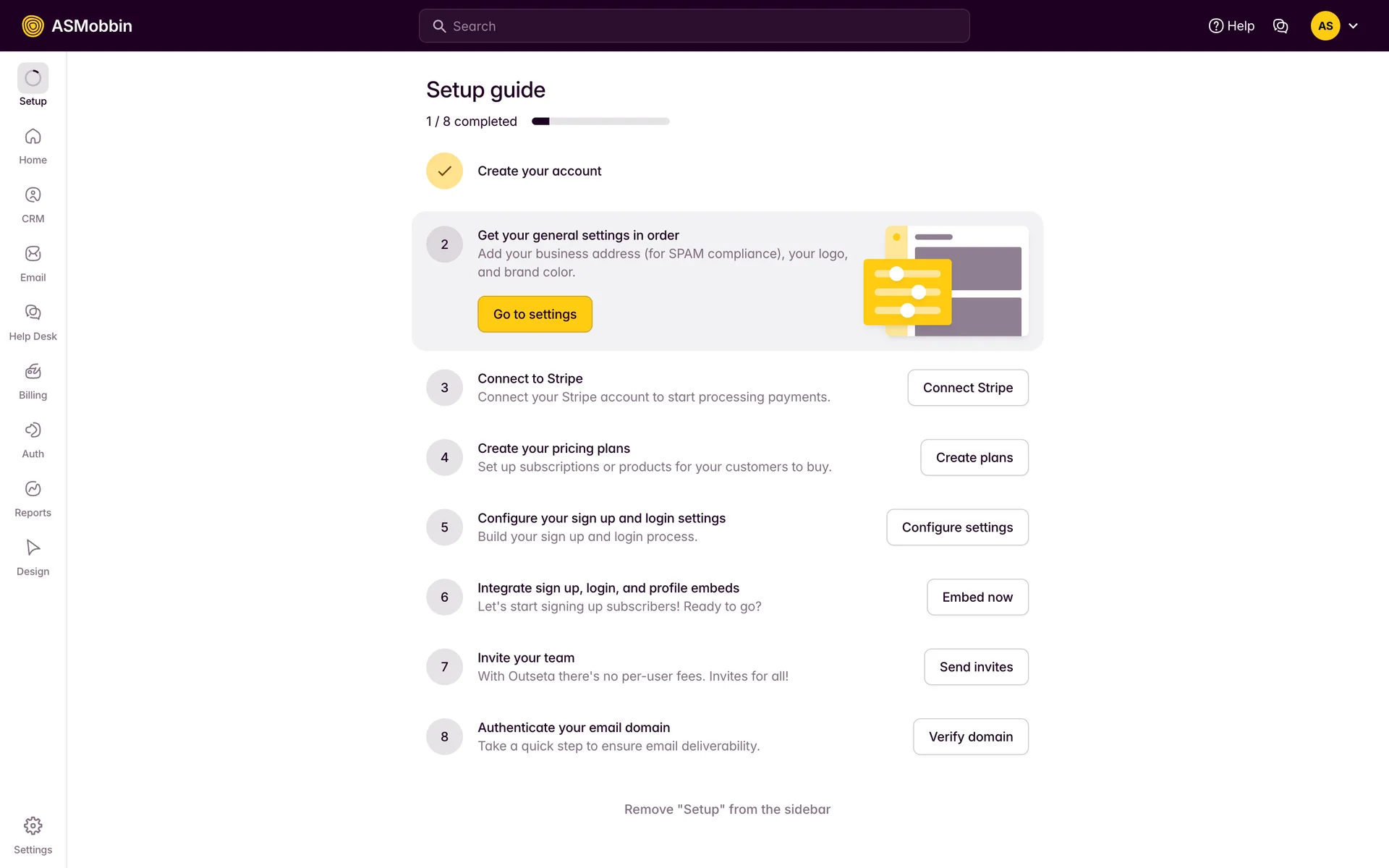View Reports from the sidebar

[x=33, y=489]
